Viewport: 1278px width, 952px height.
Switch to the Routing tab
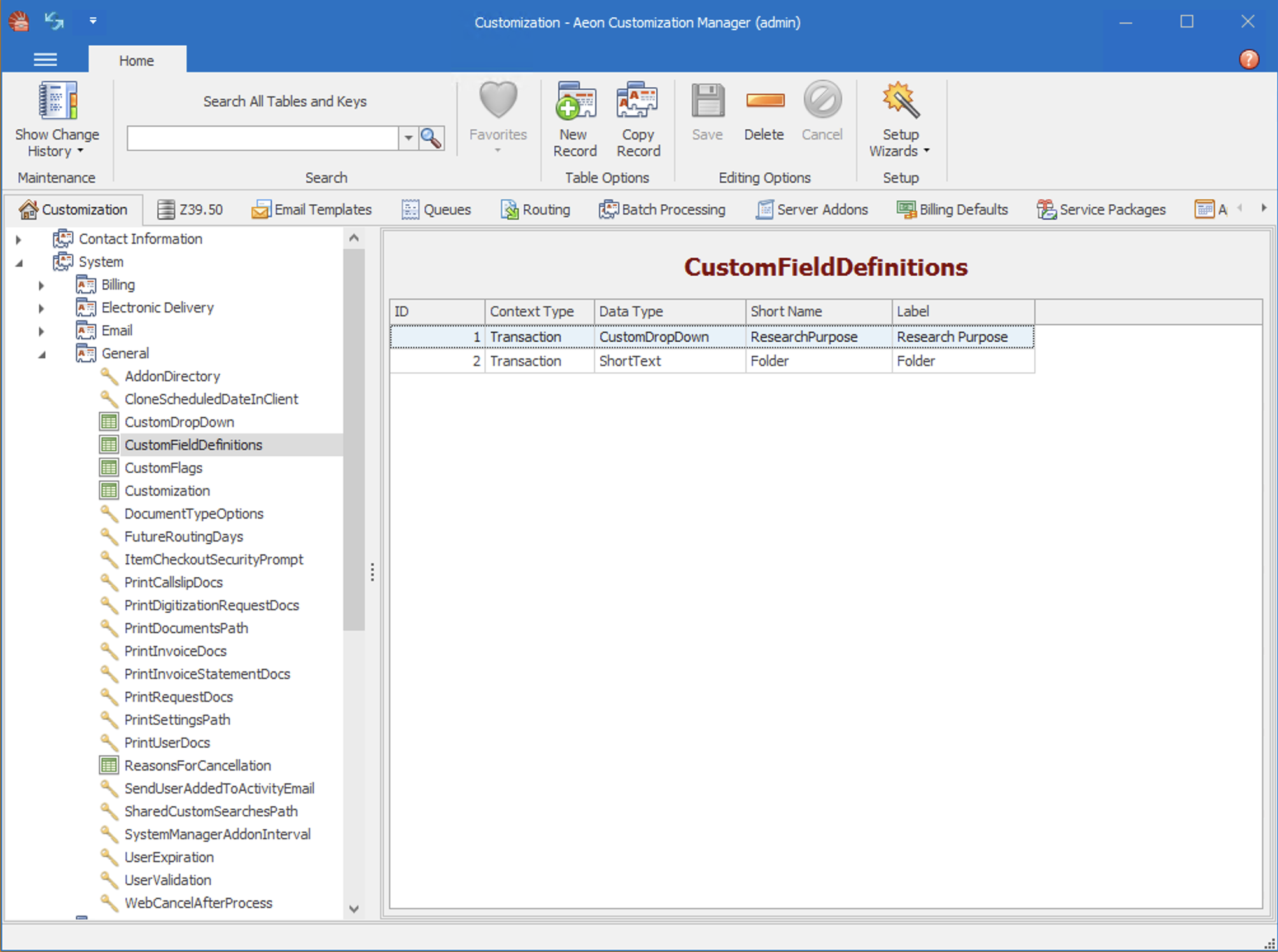535,209
